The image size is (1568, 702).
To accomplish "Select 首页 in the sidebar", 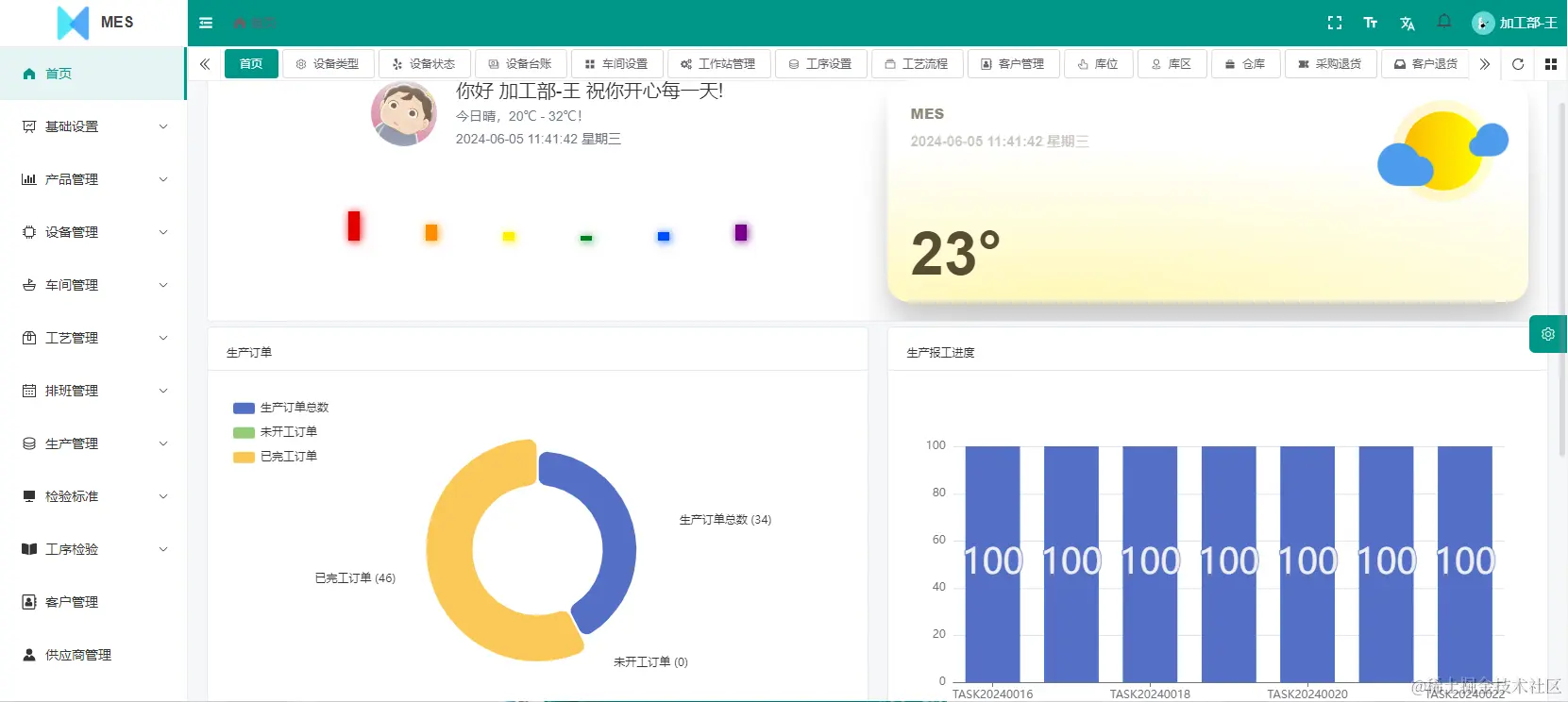I will tap(92, 74).
